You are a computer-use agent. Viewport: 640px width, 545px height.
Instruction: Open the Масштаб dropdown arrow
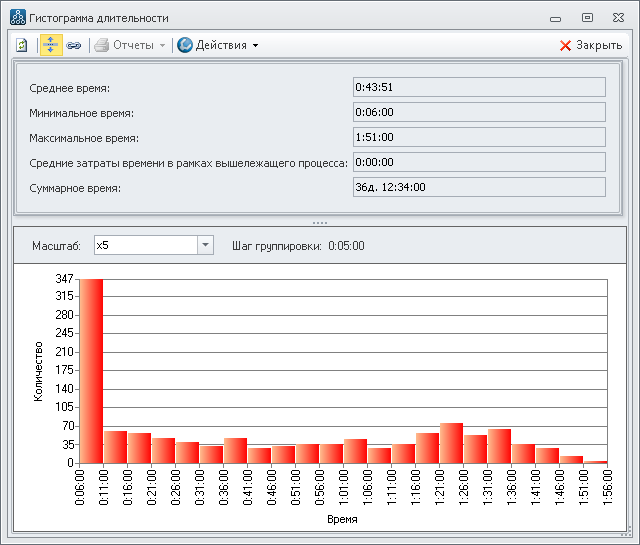click(205, 245)
